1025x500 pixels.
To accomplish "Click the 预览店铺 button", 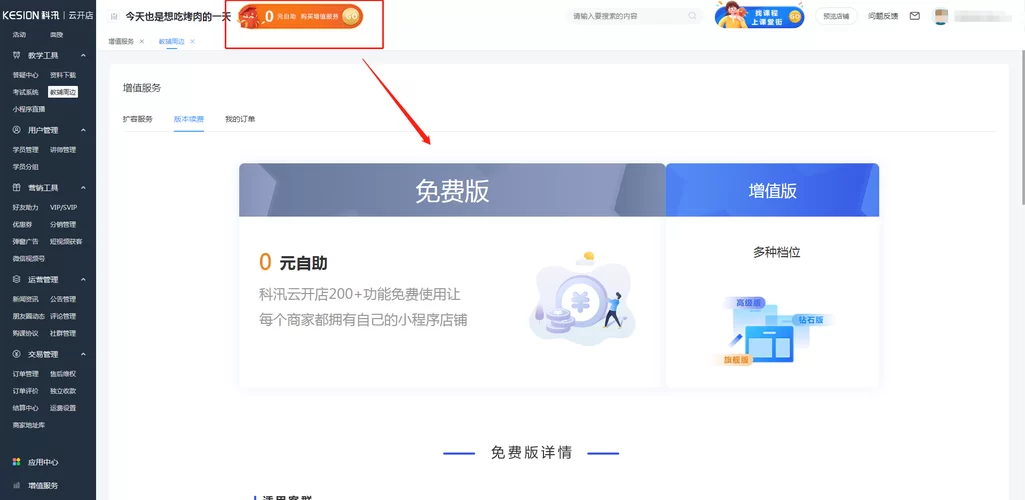I will pos(836,16).
